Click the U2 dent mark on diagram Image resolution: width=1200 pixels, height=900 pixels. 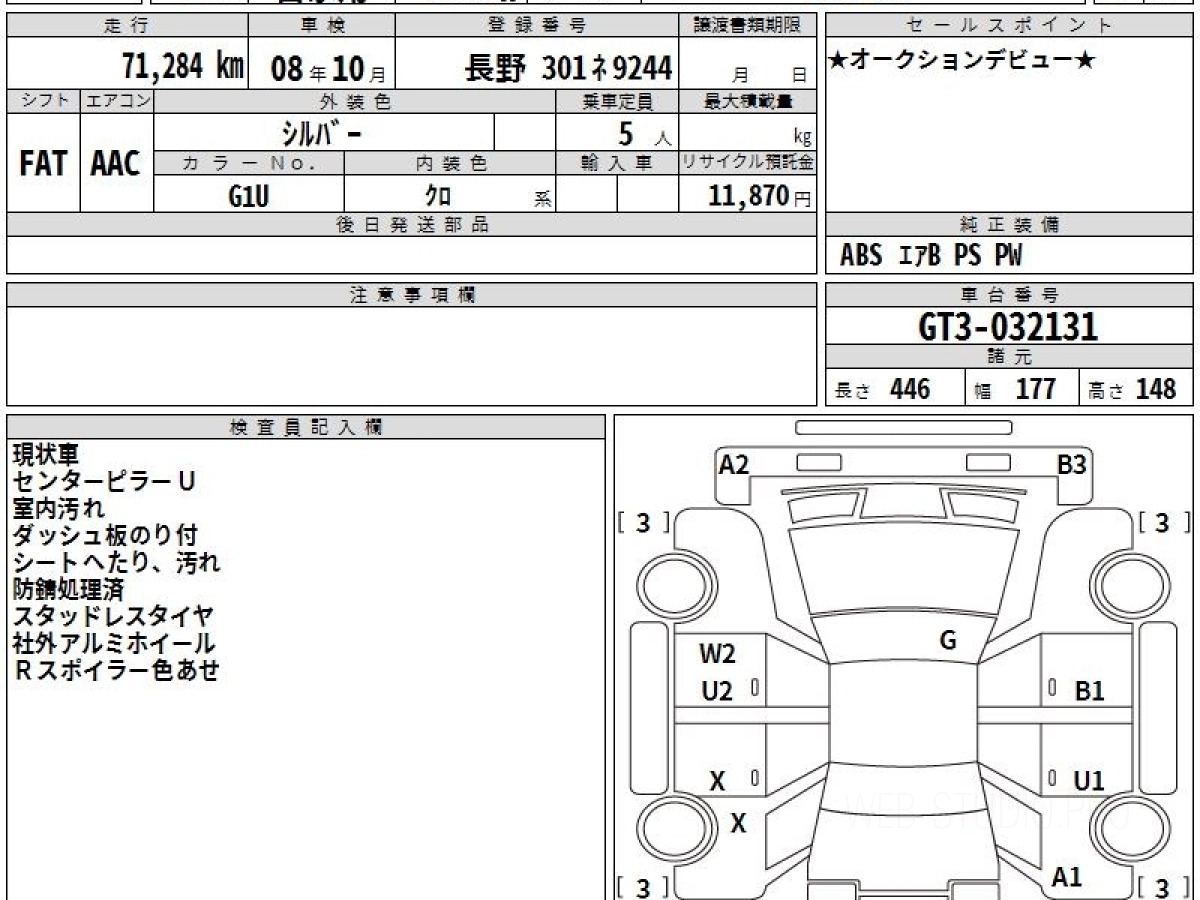click(x=717, y=690)
